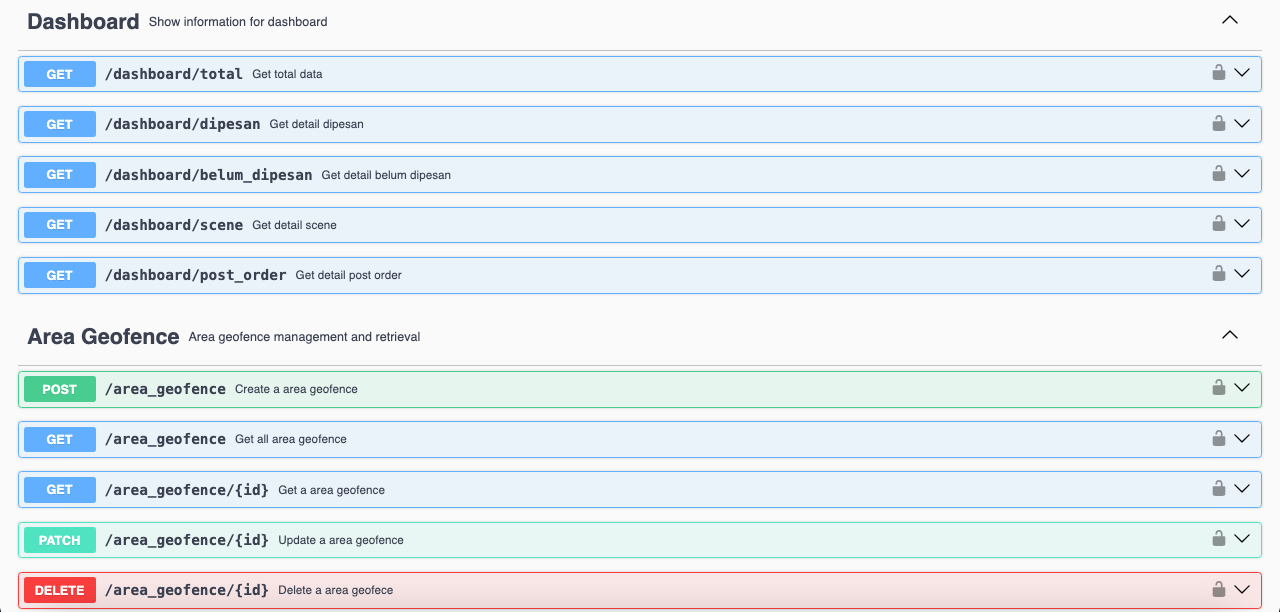Click the lock icon for /dashboard/scene
This screenshot has height=612, width=1280.
pos(1218,224)
